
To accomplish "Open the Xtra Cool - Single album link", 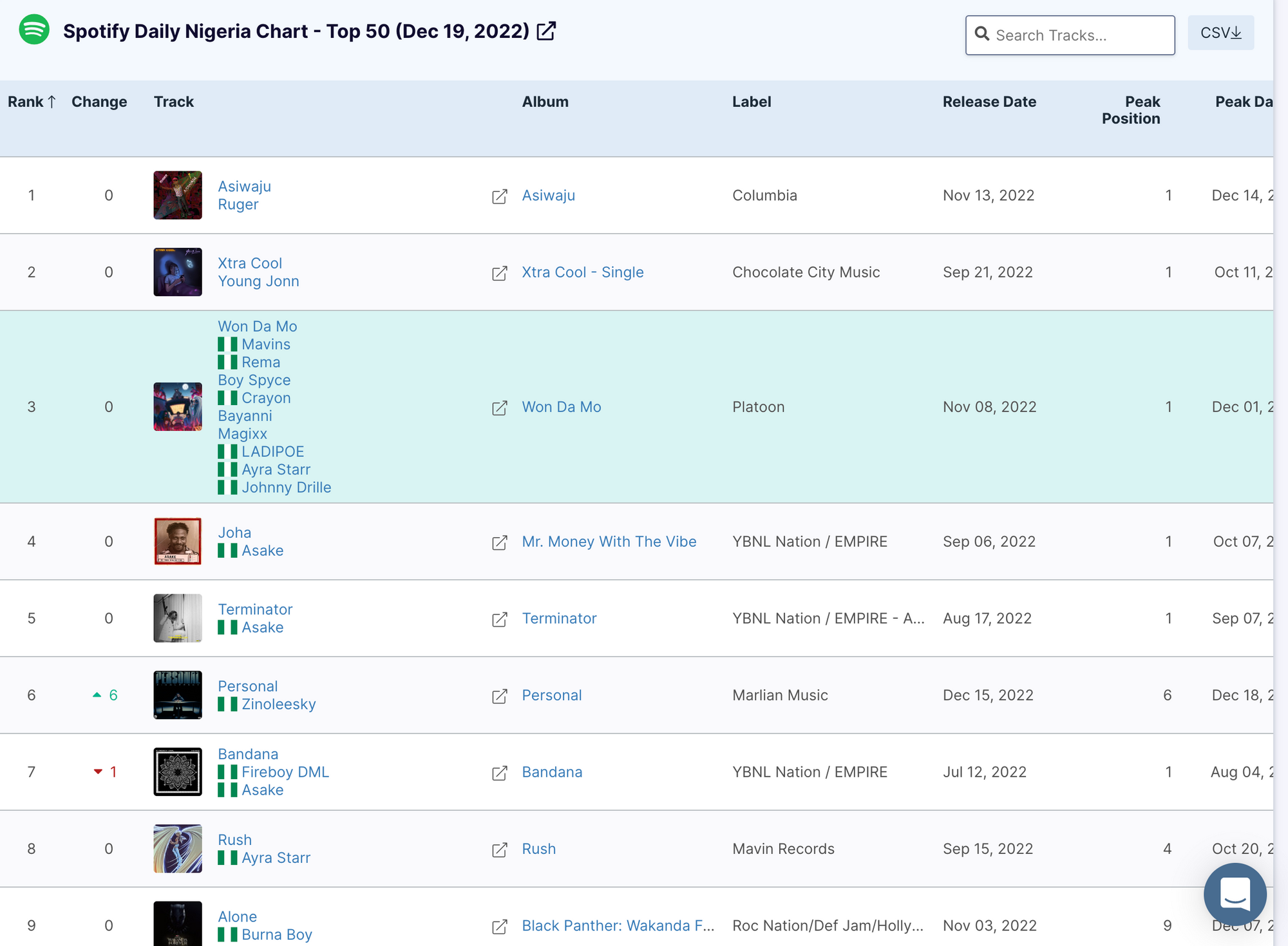I will (x=583, y=272).
